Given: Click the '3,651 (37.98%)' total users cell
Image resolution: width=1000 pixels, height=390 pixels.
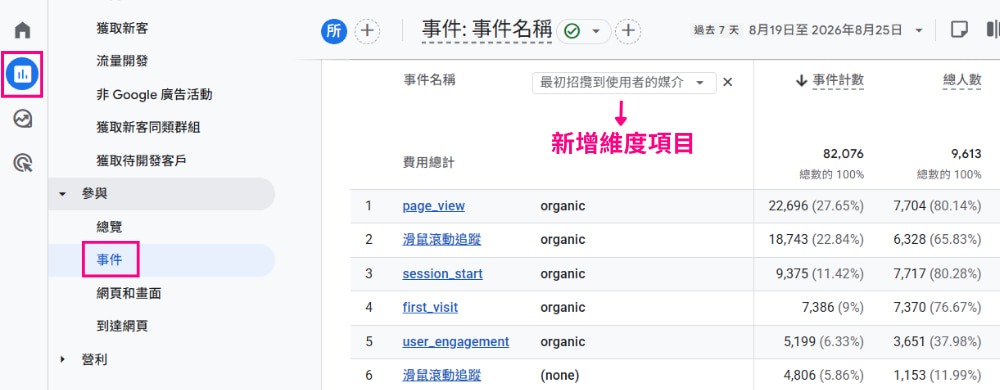Looking at the screenshot, I should click(938, 342).
